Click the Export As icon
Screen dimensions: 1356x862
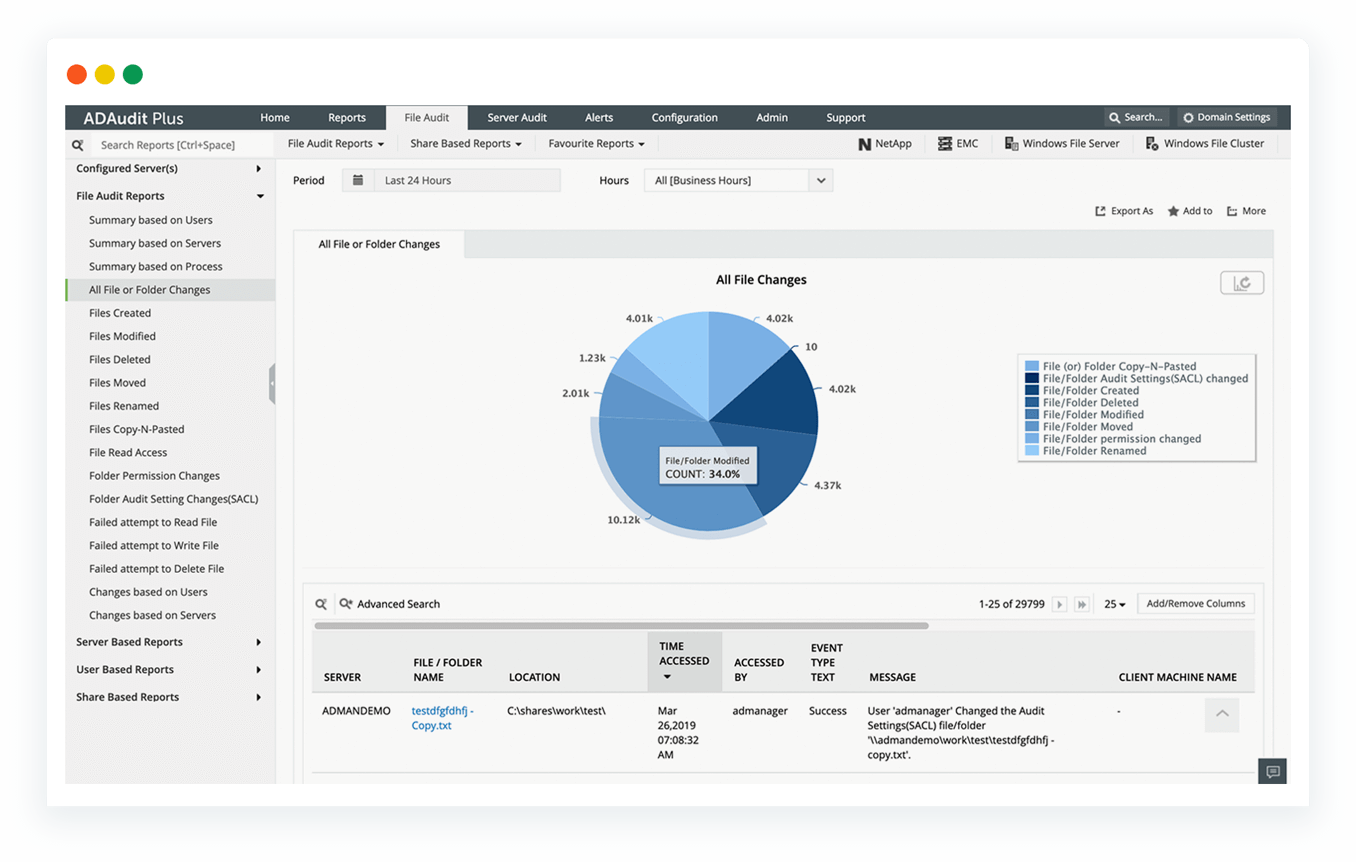1103,211
